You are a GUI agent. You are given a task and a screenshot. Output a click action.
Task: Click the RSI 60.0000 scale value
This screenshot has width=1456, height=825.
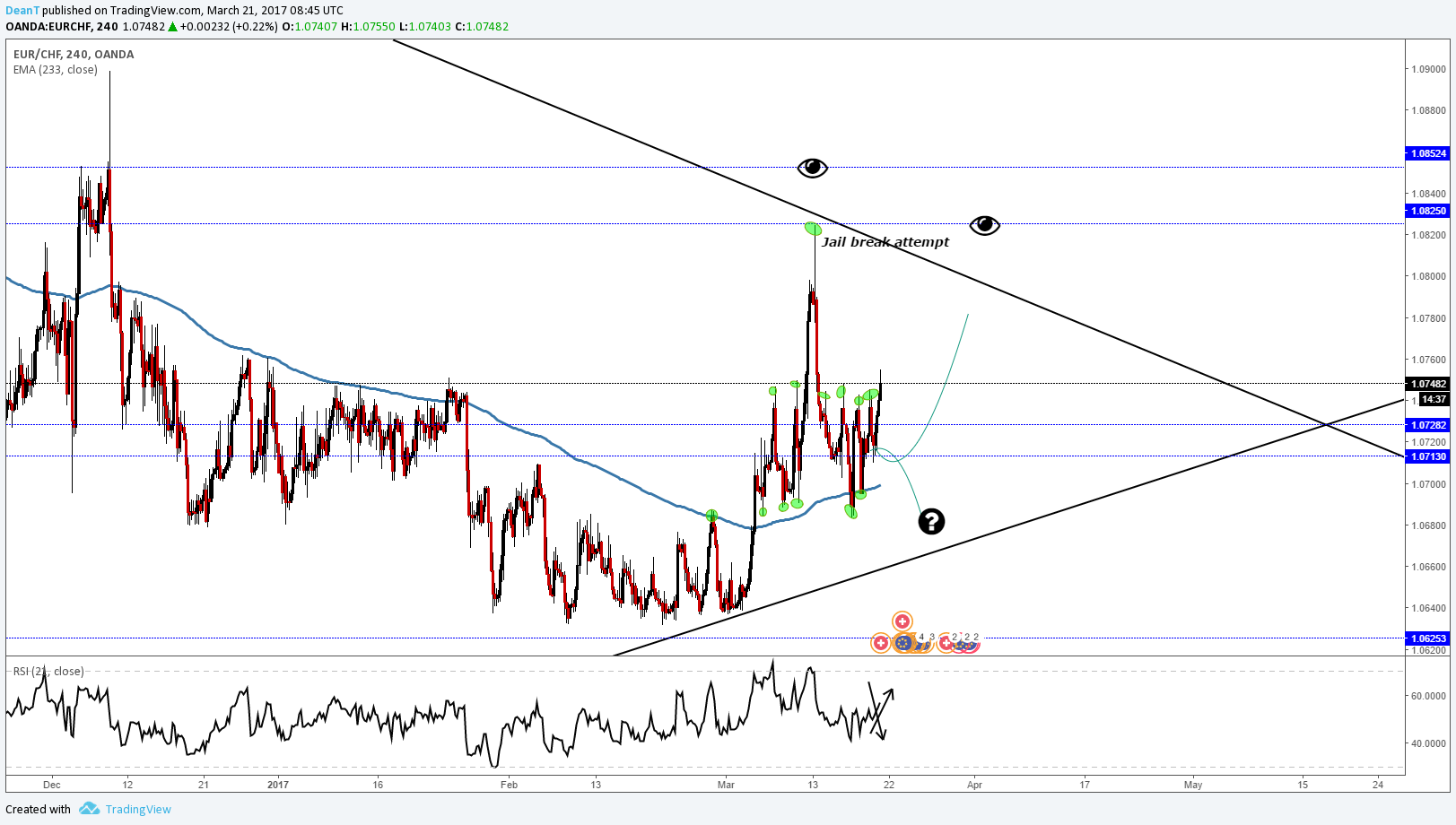(x=1428, y=696)
